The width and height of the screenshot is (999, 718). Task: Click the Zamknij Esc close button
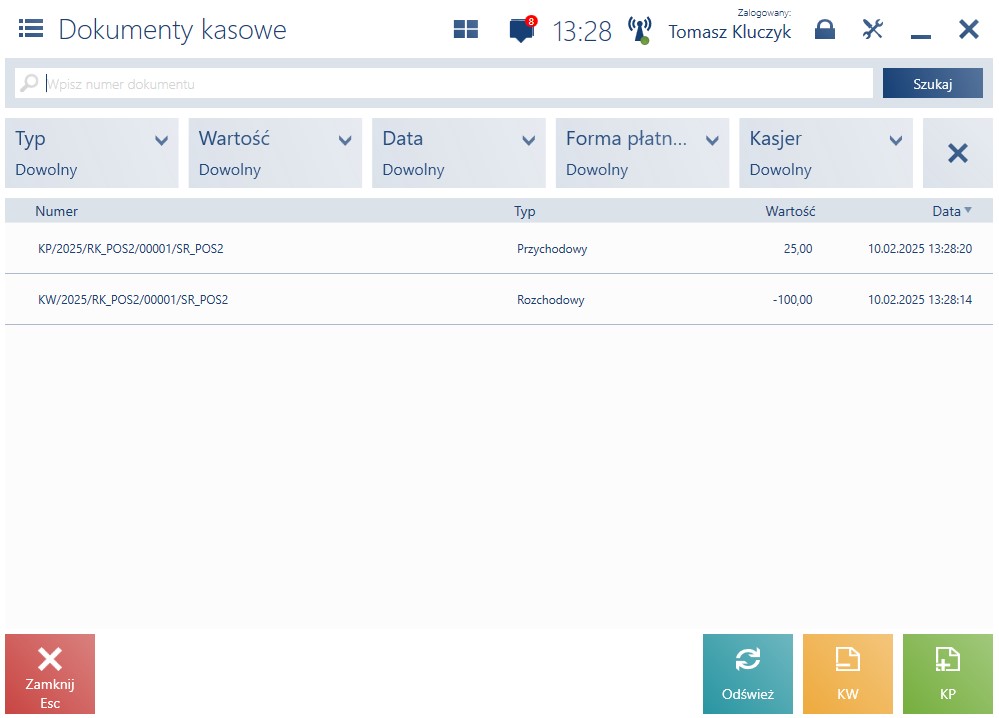click(x=50, y=674)
